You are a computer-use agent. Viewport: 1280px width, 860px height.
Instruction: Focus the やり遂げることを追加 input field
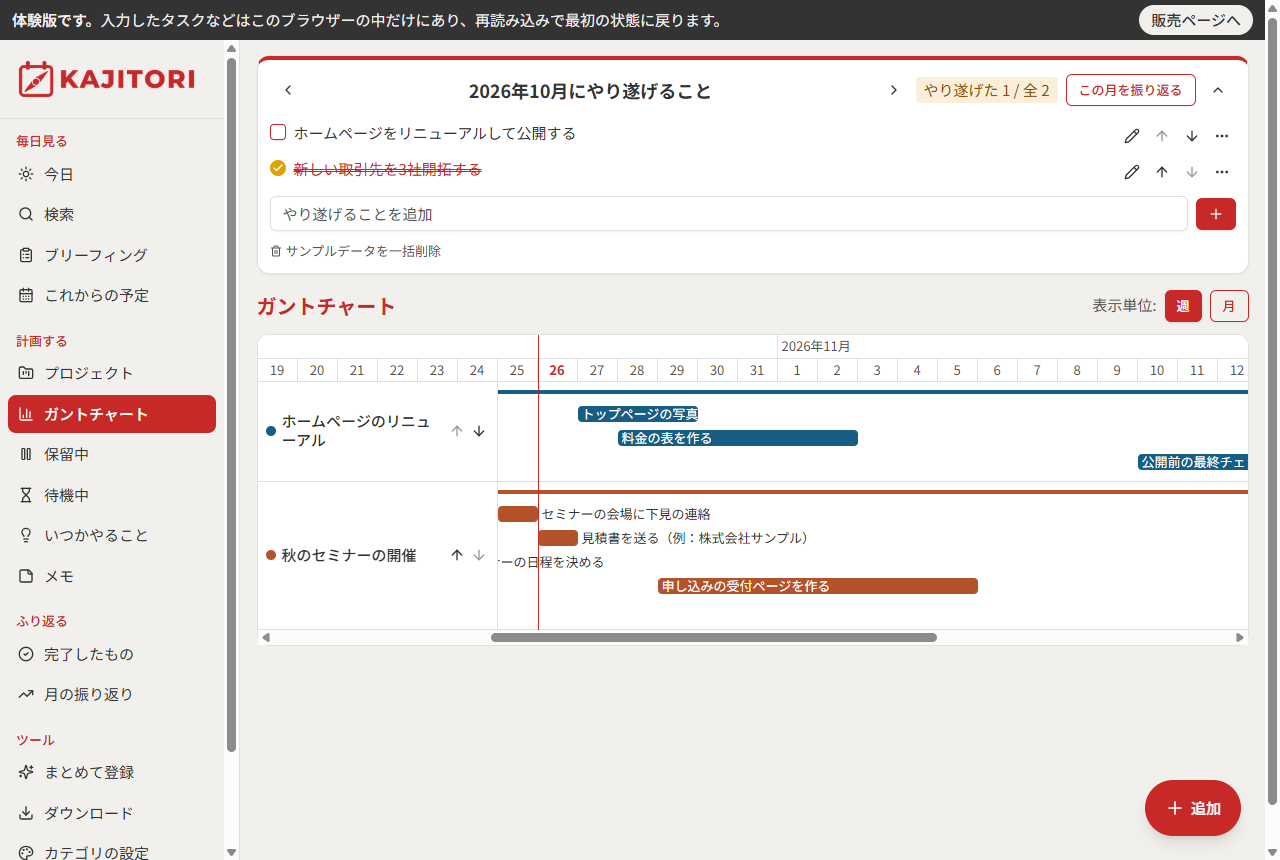pyautogui.click(x=729, y=214)
